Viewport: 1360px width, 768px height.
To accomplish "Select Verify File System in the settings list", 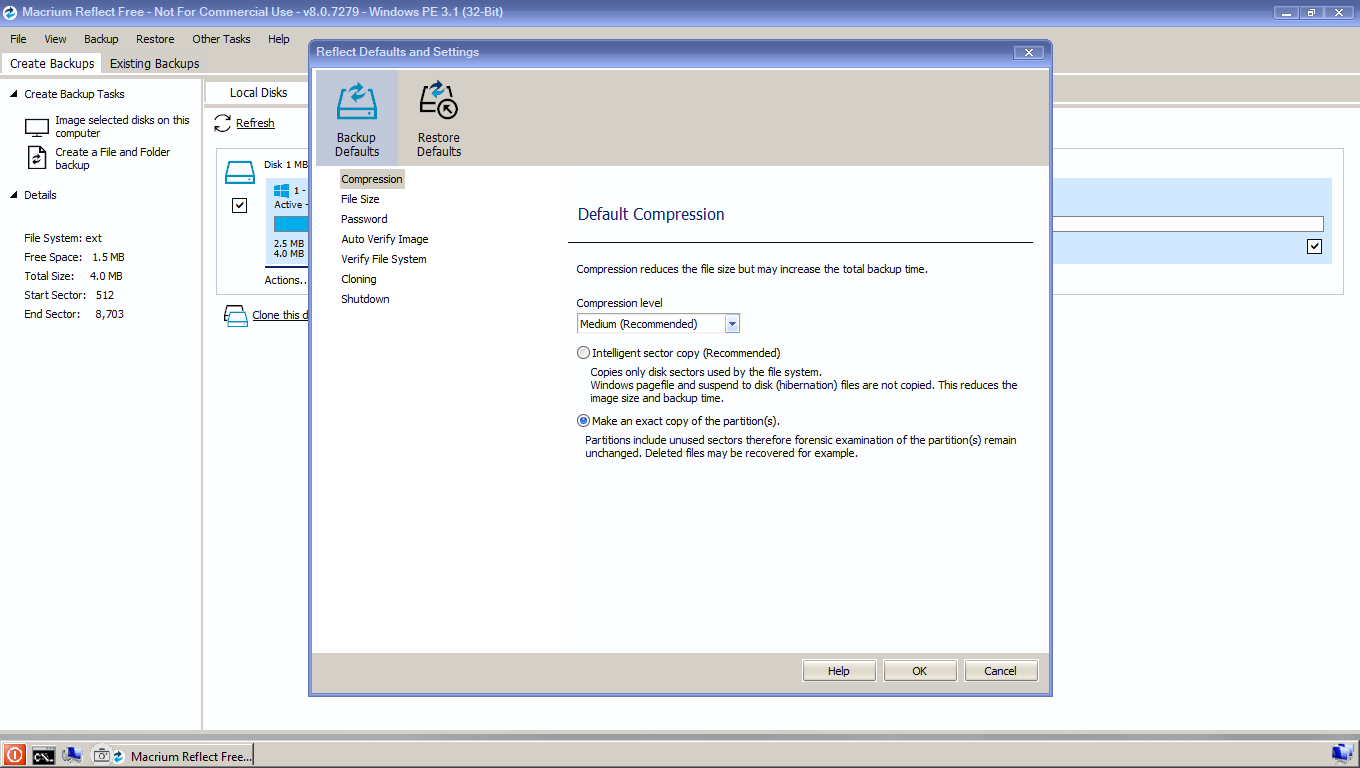I will (384, 259).
